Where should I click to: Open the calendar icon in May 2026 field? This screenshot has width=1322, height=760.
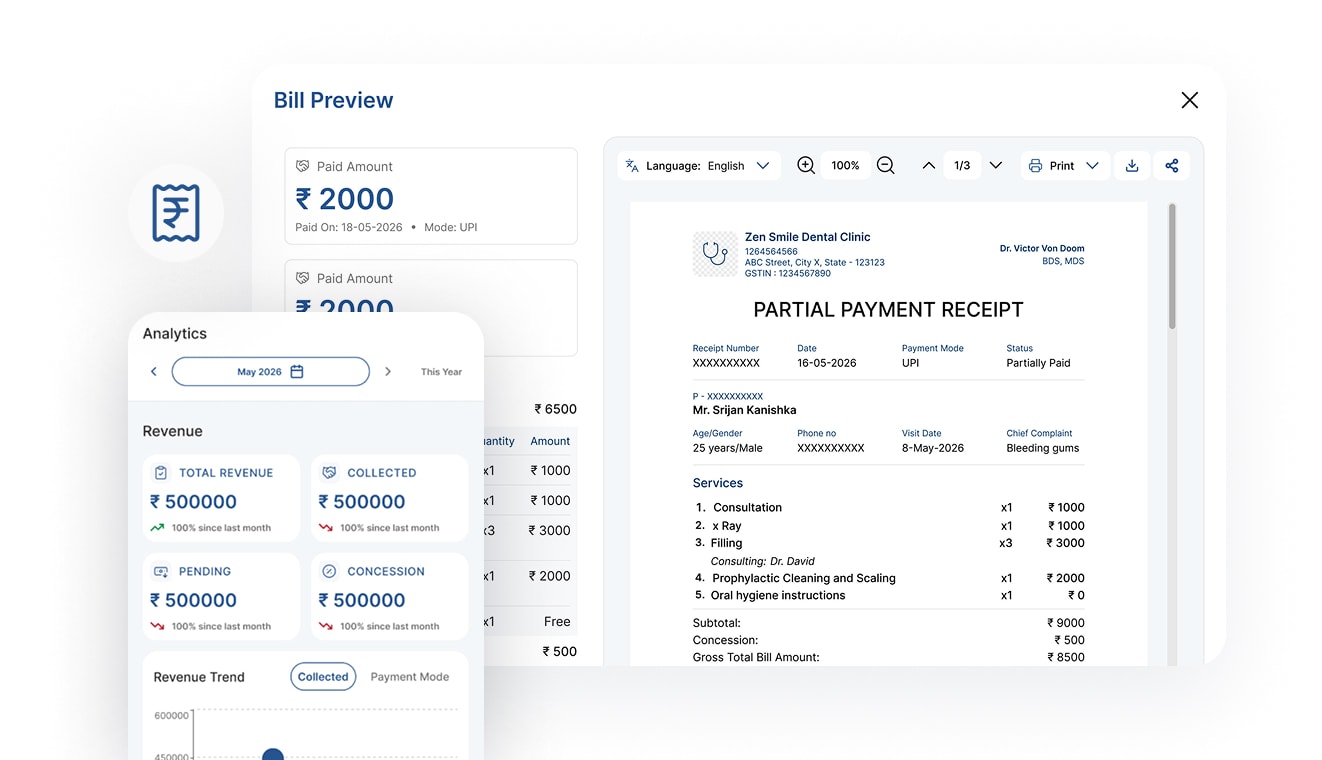tap(297, 372)
